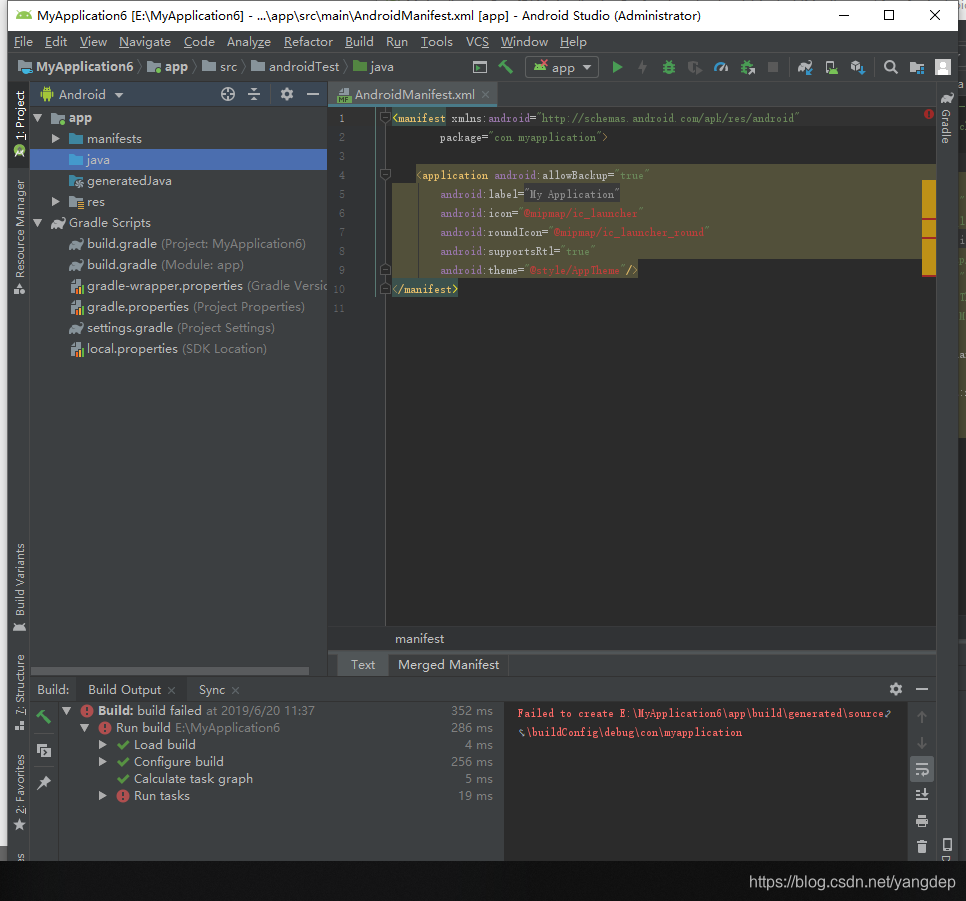This screenshot has height=901, width=966.
Task: Click the user account icon
Action: pos(943,67)
